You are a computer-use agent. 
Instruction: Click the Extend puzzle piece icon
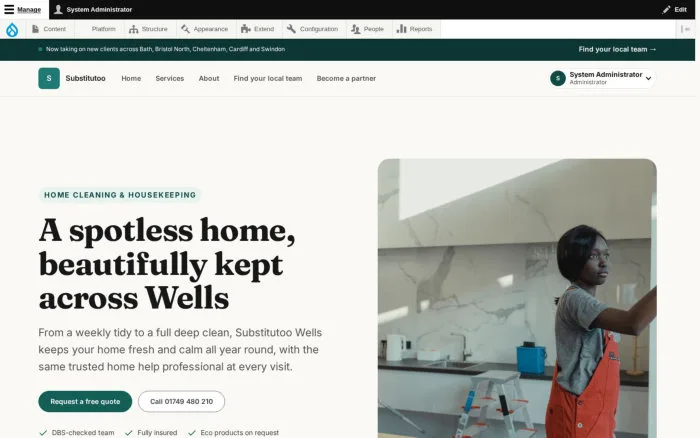point(246,29)
